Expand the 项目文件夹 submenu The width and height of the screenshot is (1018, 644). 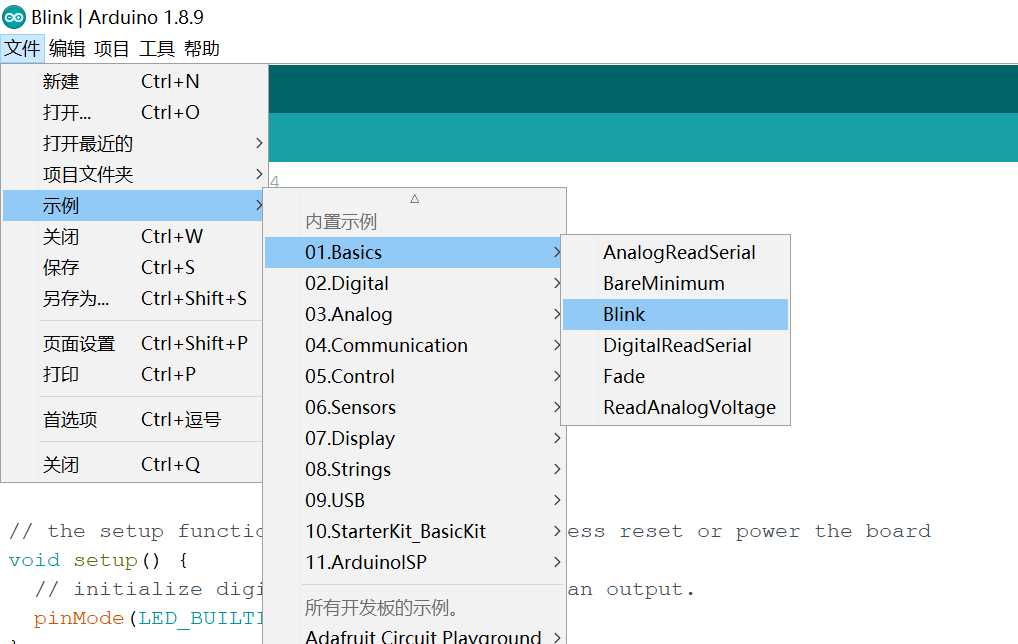click(135, 174)
